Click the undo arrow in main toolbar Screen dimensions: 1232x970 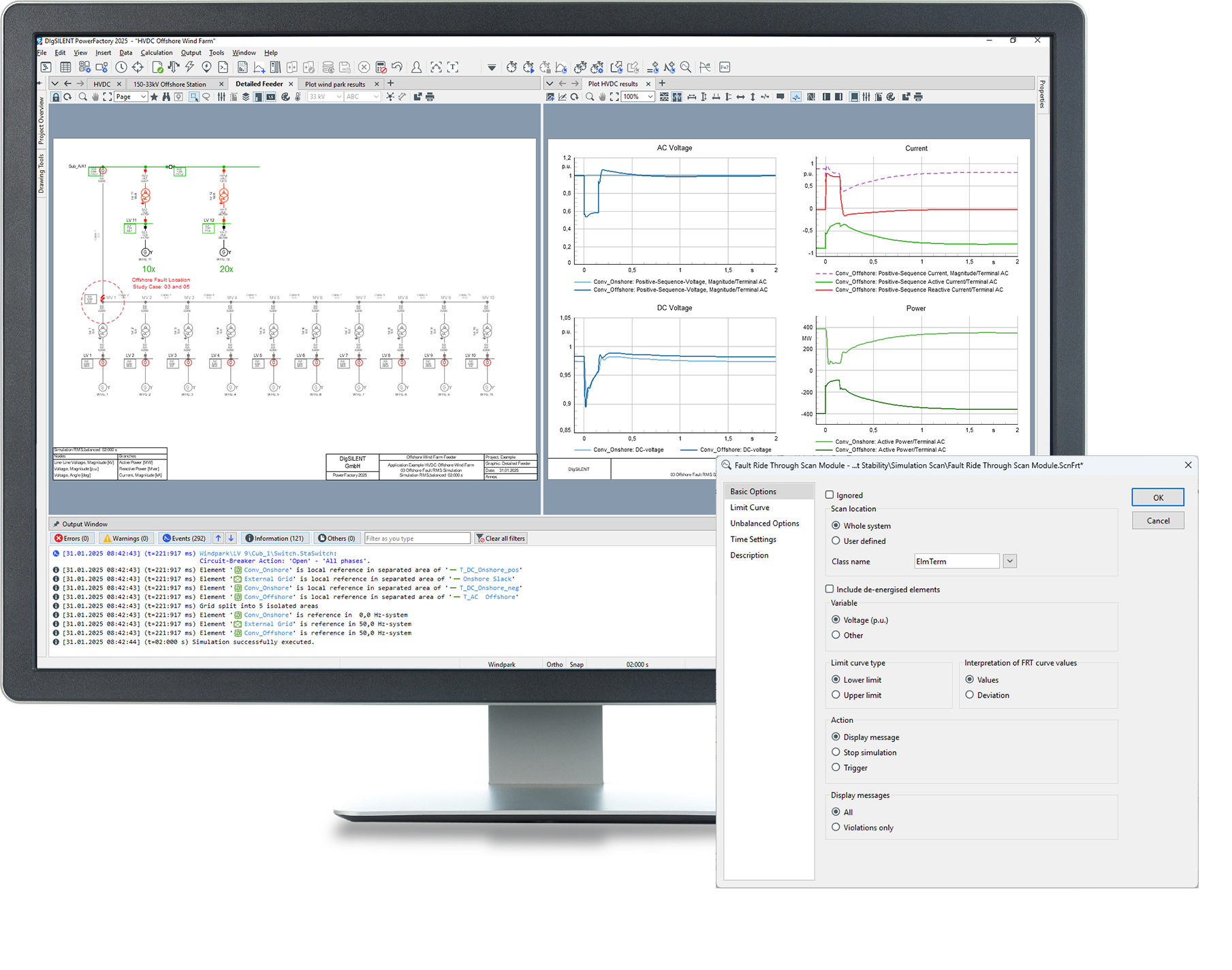point(397,67)
